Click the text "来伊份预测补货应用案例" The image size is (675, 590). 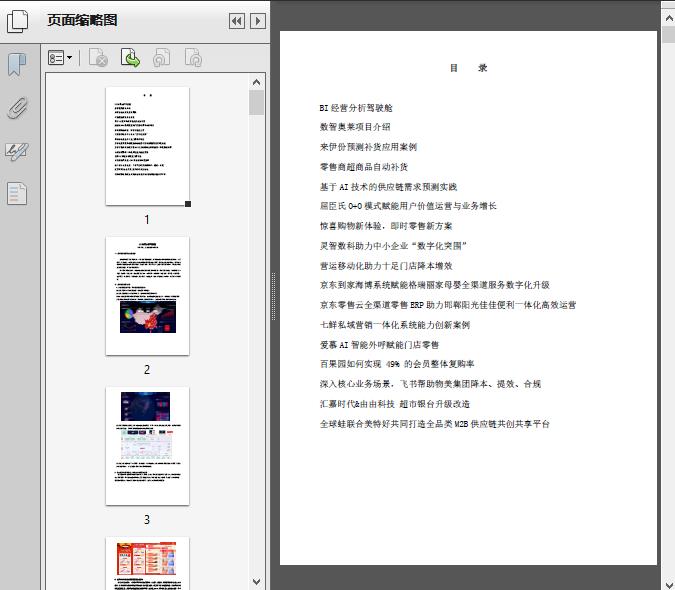point(368,147)
